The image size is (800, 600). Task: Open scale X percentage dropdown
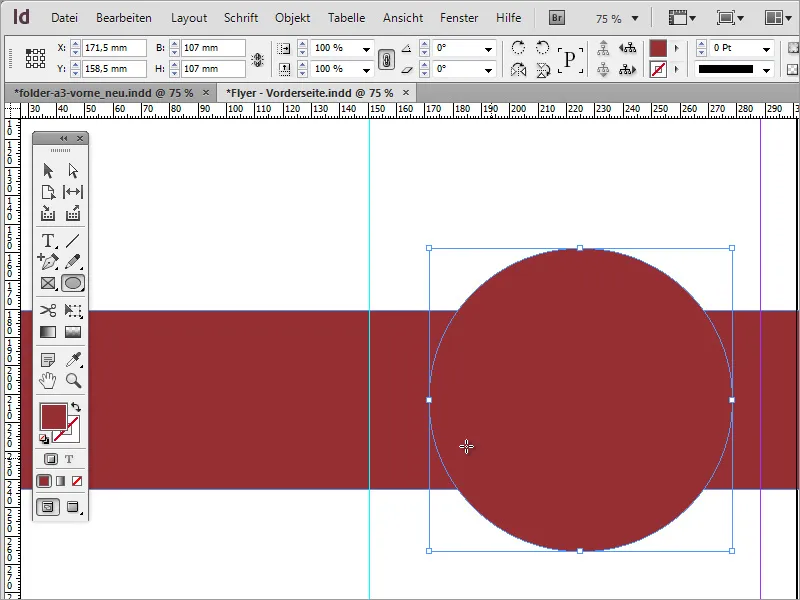(366, 49)
